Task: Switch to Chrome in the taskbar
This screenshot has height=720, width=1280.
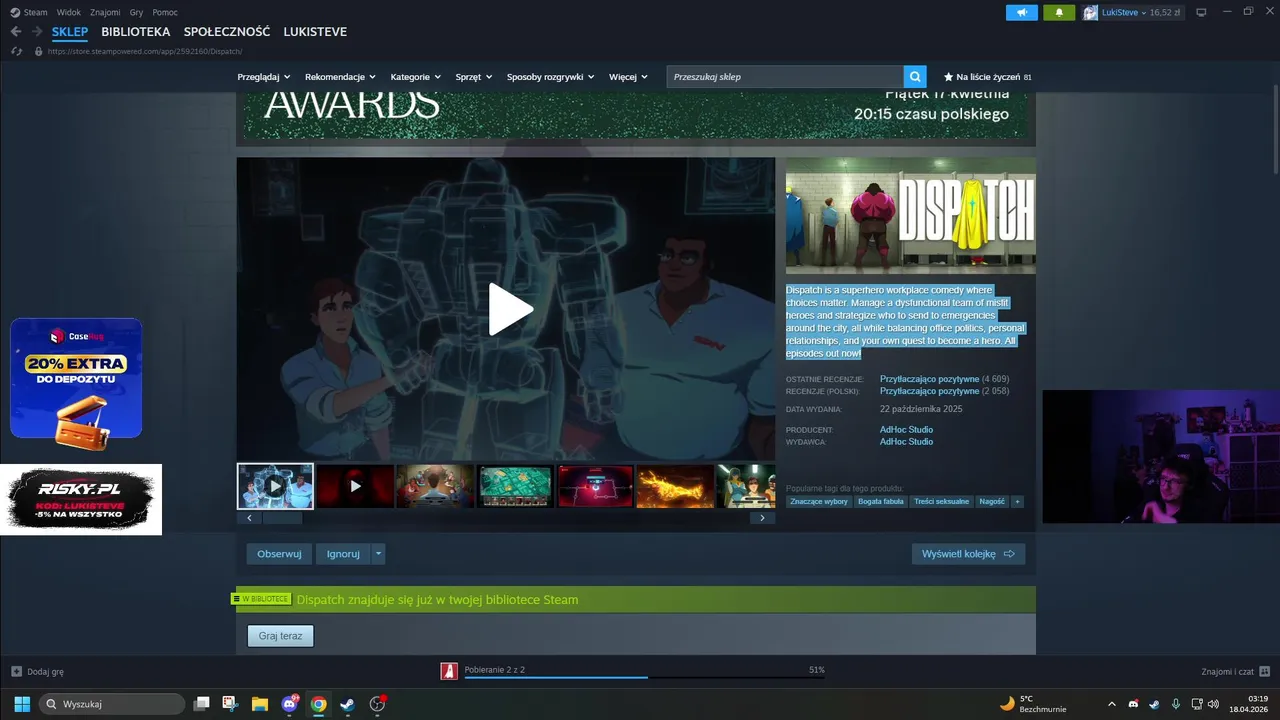Action: [318, 704]
